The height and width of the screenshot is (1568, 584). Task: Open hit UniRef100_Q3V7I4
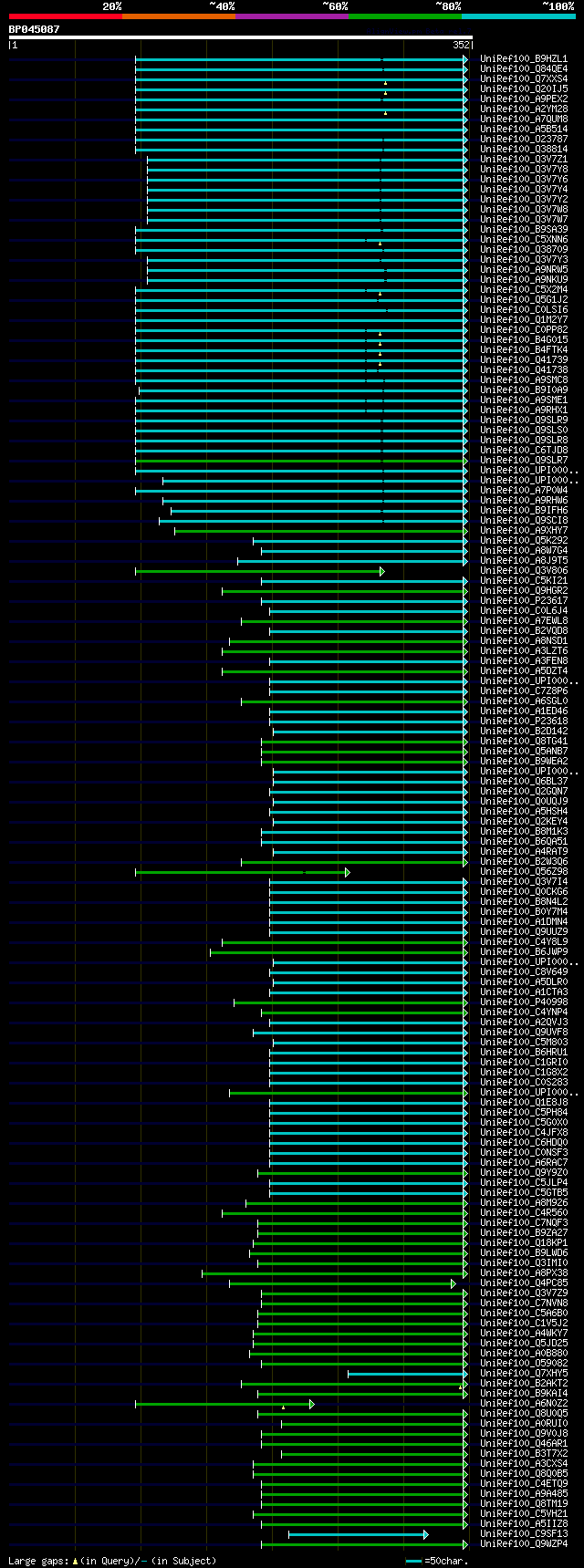524,882
